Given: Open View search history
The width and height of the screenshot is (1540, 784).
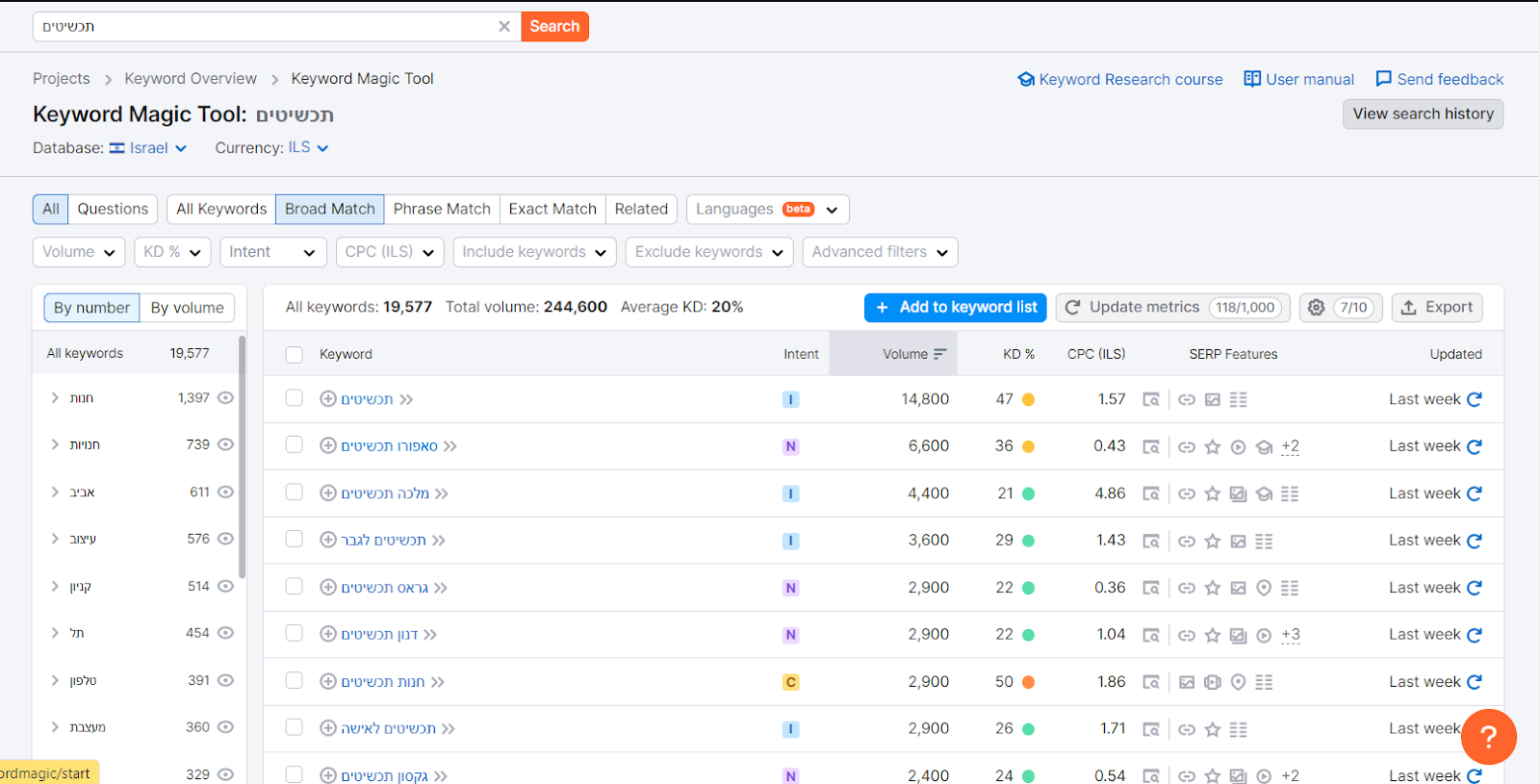Looking at the screenshot, I should (1423, 114).
